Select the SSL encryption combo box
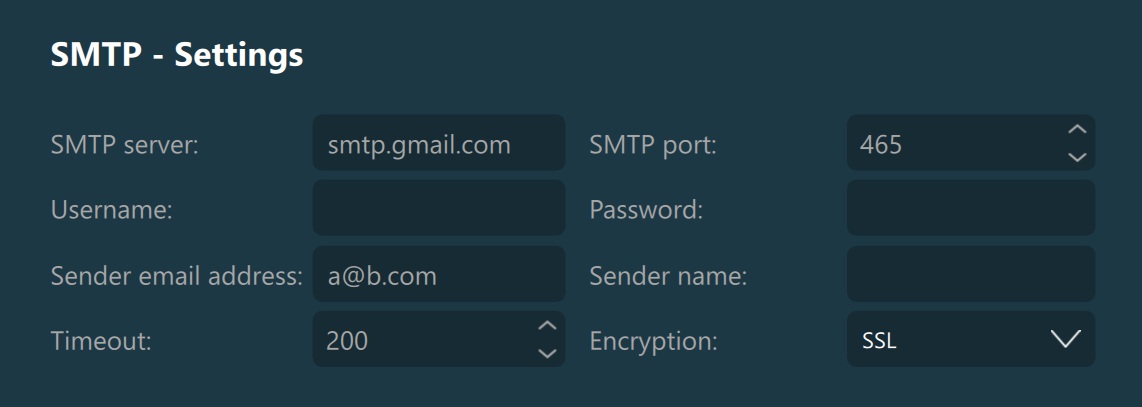 [950, 340]
